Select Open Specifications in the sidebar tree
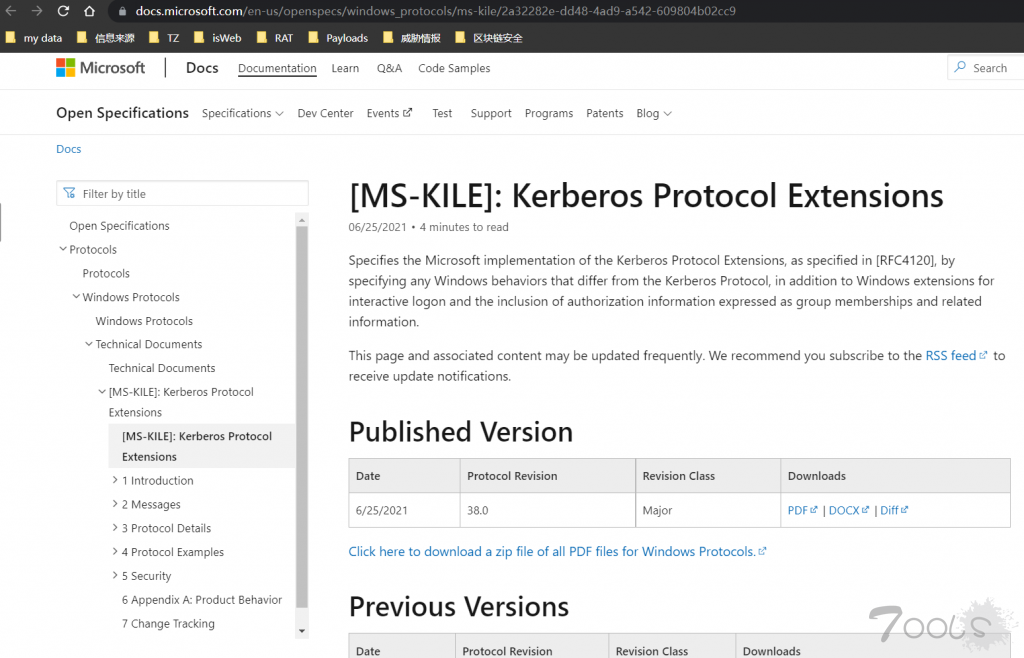This screenshot has height=658, width=1024. coord(120,226)
